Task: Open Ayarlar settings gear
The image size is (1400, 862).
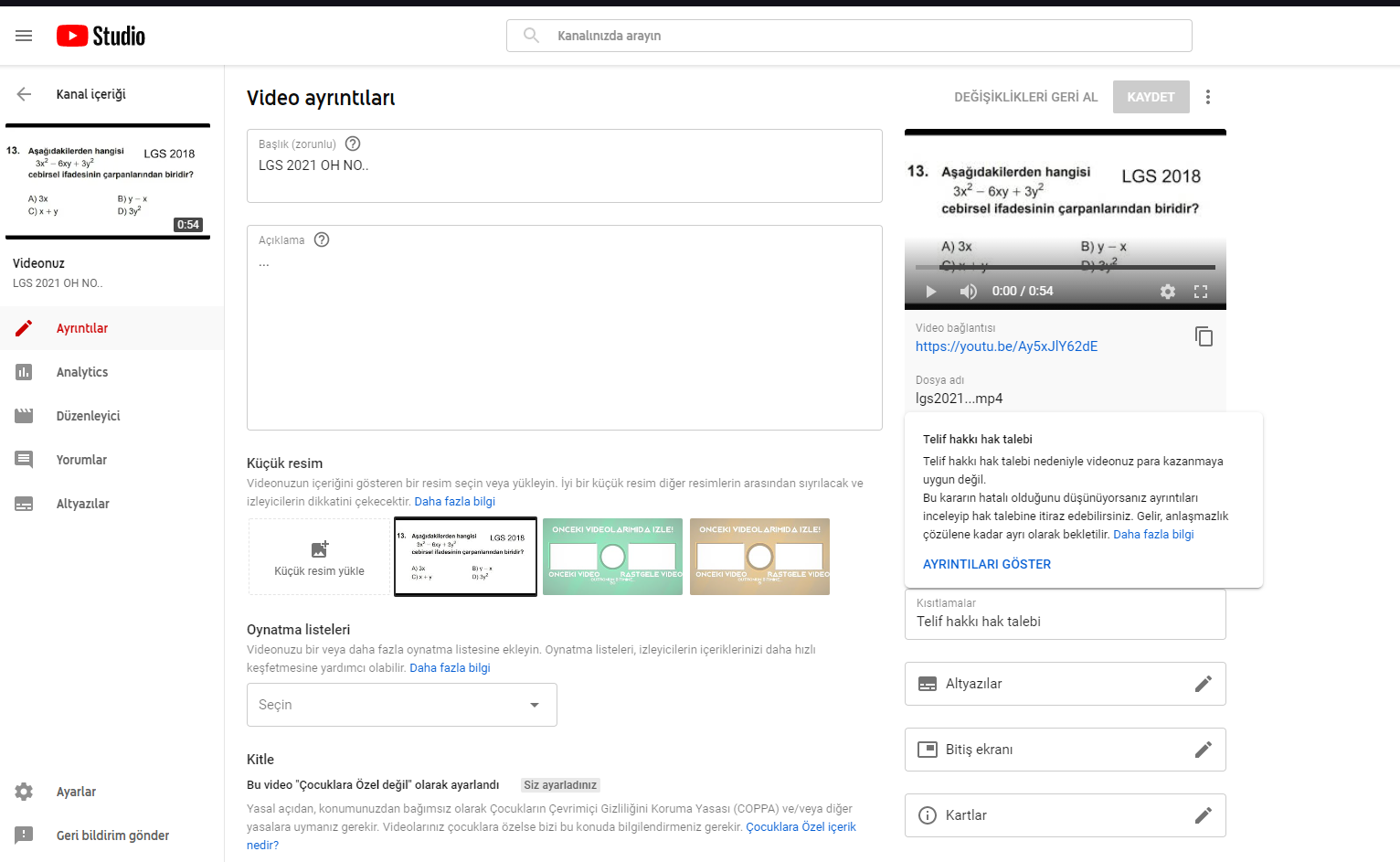Action: coord(24,792)
